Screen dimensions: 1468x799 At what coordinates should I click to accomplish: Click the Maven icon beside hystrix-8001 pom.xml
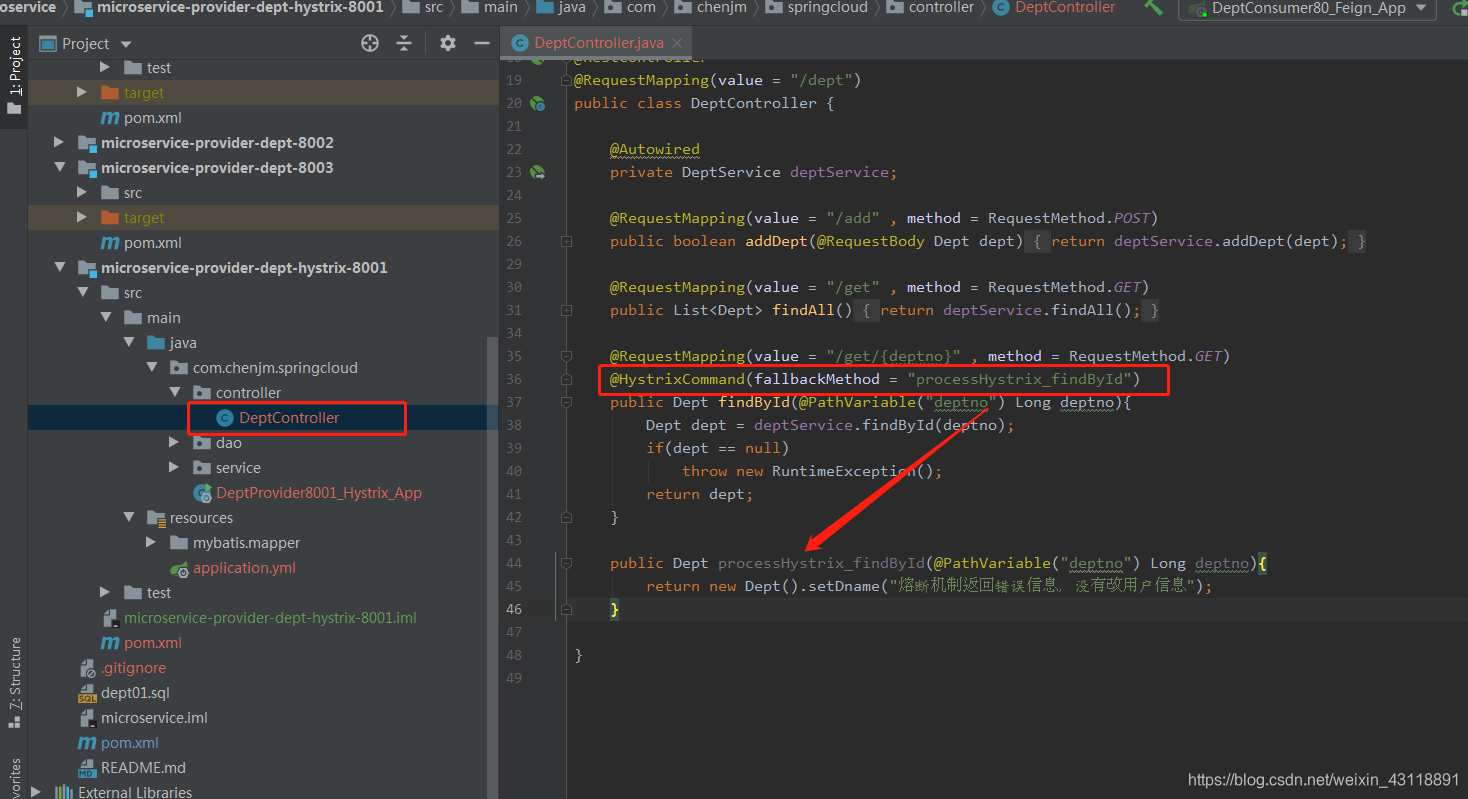pyautogui.click(x=110, y=643)
